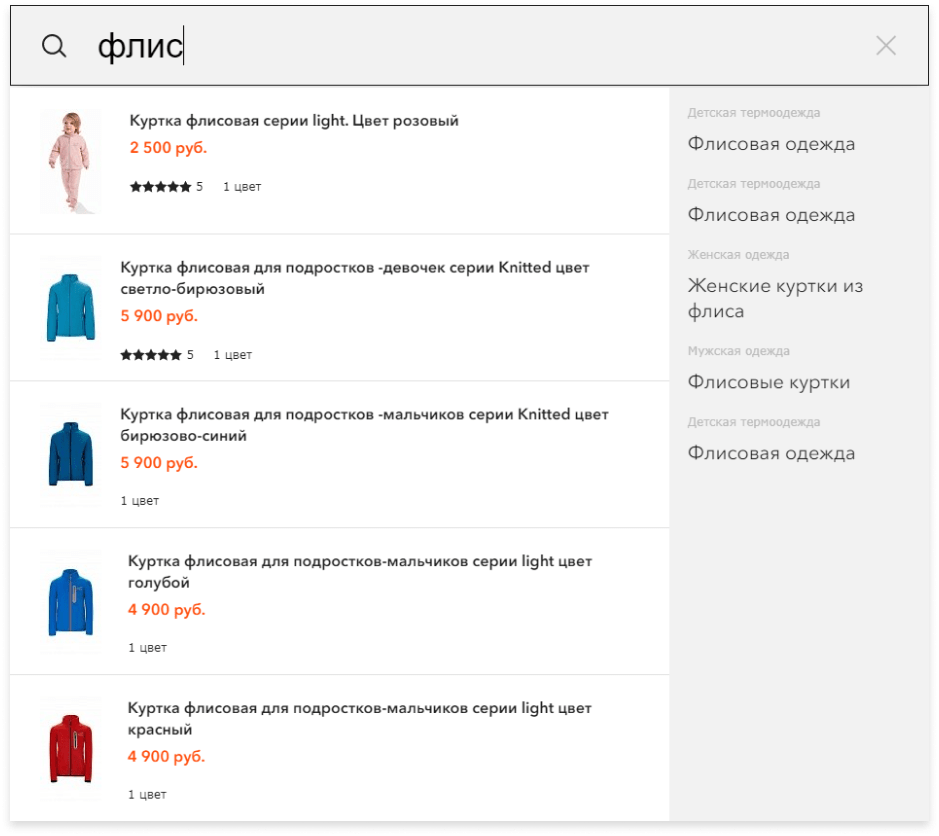Open the light-series jacket titled красный
Image resolution: width=939 pixels, height=836 pixels.
[x=359, y=718]
